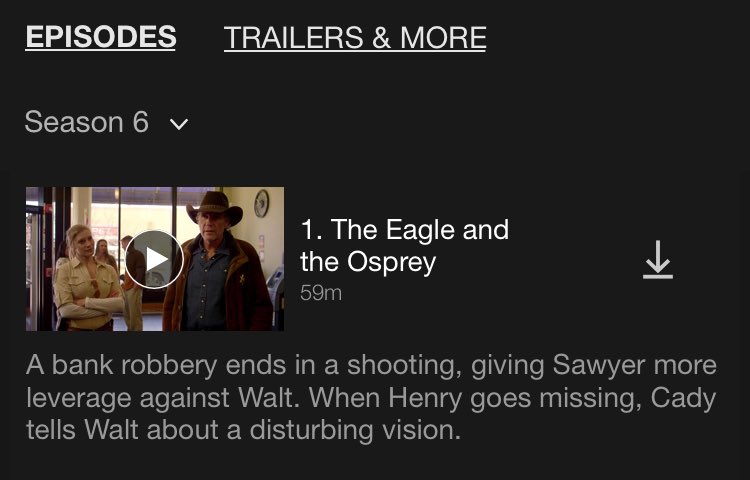The width and height of the screenshot is (750, 480).
Task: Tap the downward arrow download icon
Action: tap(658, 259)
